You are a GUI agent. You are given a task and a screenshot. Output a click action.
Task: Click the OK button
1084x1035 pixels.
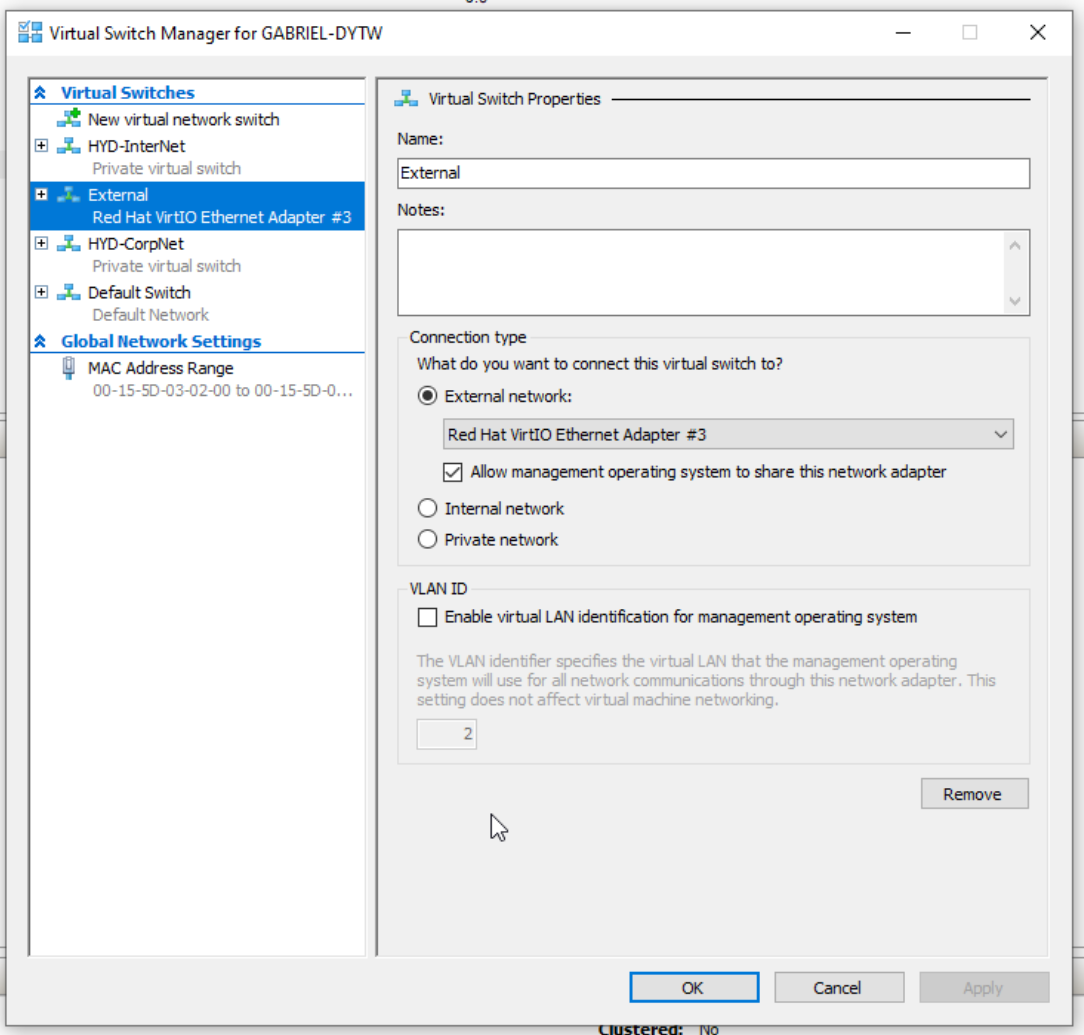(x=694, y=987)
